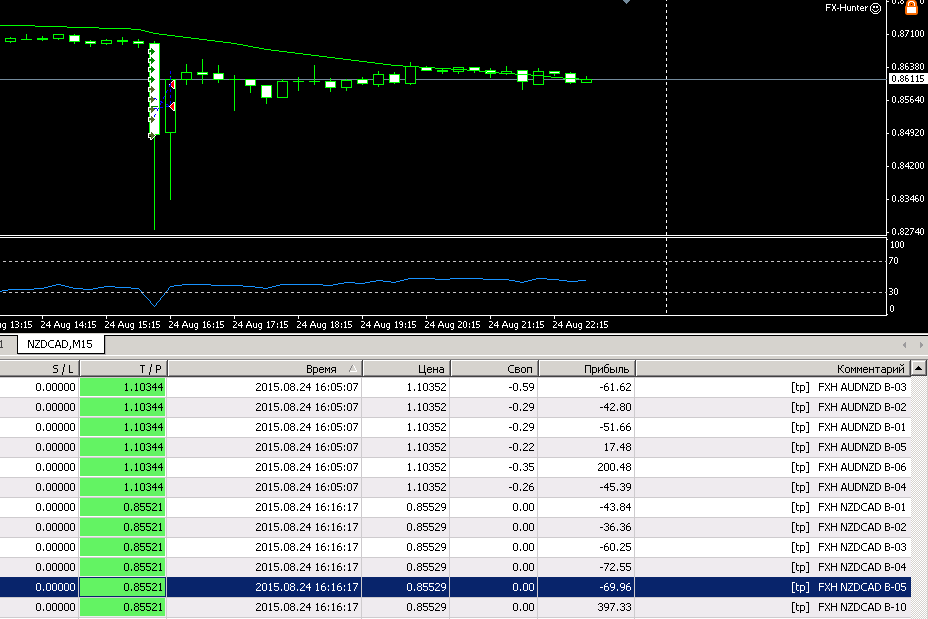Select the row commented FXH NZDCAD B-04
This screenshot has width=928, height=619.
[x=455, y=567]
